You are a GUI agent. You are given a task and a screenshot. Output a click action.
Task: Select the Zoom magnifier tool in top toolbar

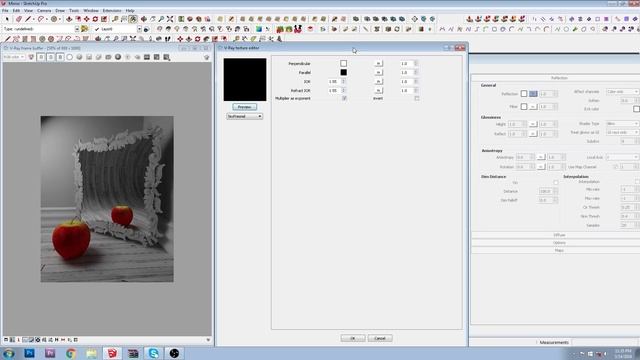tap(161, 19)
